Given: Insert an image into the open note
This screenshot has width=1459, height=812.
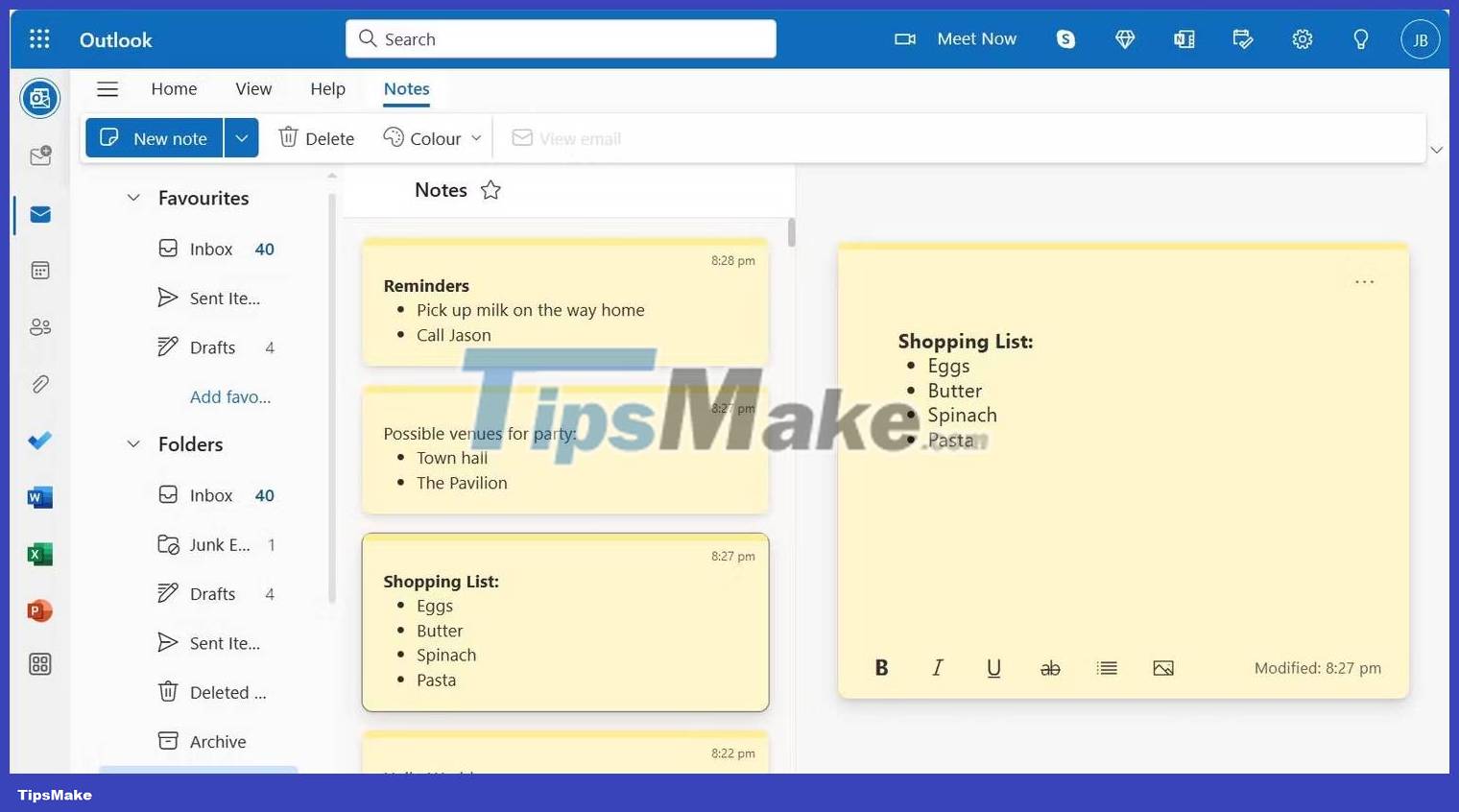Looking at the screenshot, I should 1162,667.
